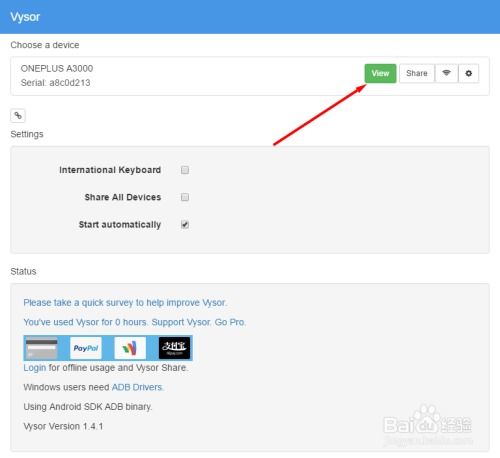Click the link chain icon button
This screenshot has height=458, width=500.
coord(18,116)
